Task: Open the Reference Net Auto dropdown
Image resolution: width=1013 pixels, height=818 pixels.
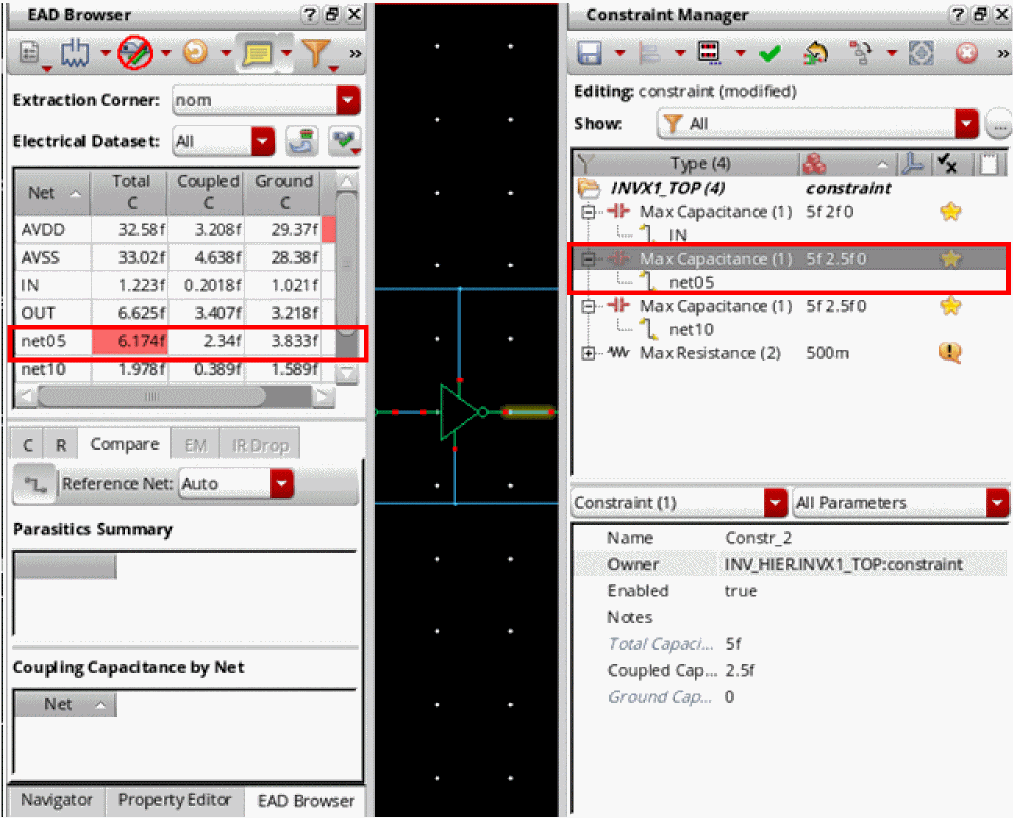Action: pyautogui.click(x=283, y=484)
